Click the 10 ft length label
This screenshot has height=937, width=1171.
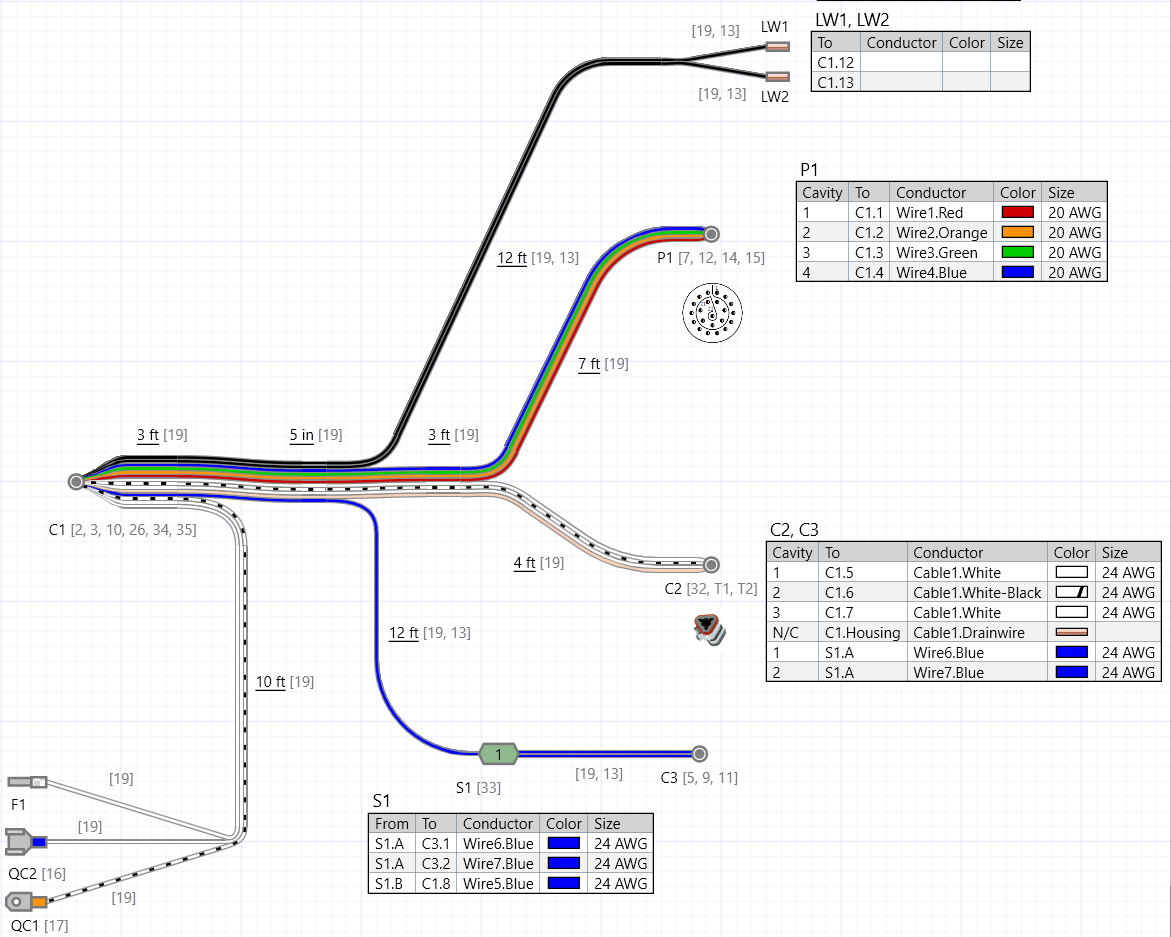[270, 682]
